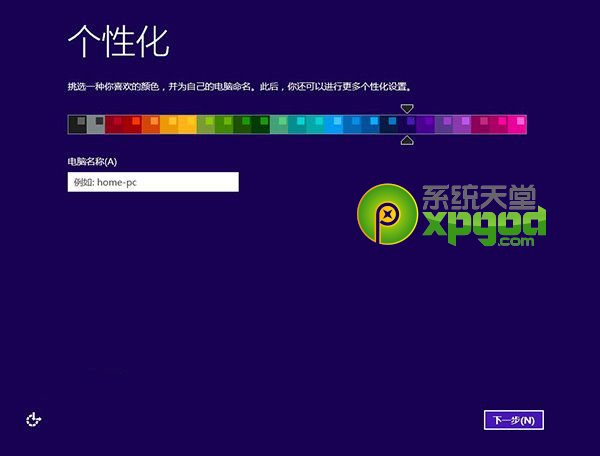This screenshot has width=600, height=456.
Task: Click the selector arrow above the color strip
Action: point(406,108)
